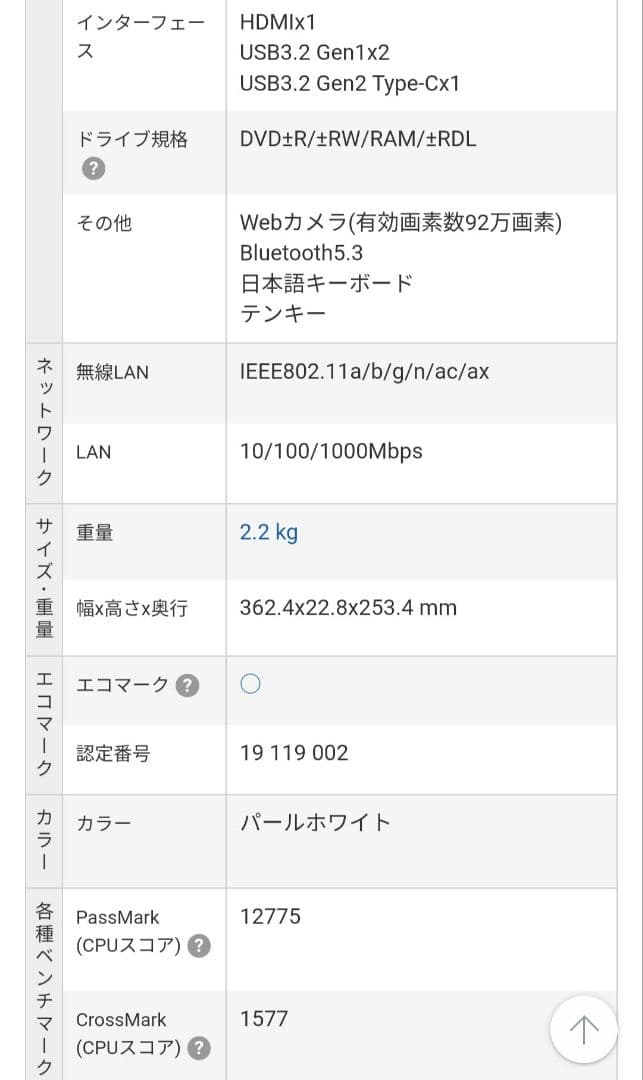643x1080 pixels.
Task: Select the IEEE802.11a/b/g/n/ac/ax value cell
Action: coord(363,371)
